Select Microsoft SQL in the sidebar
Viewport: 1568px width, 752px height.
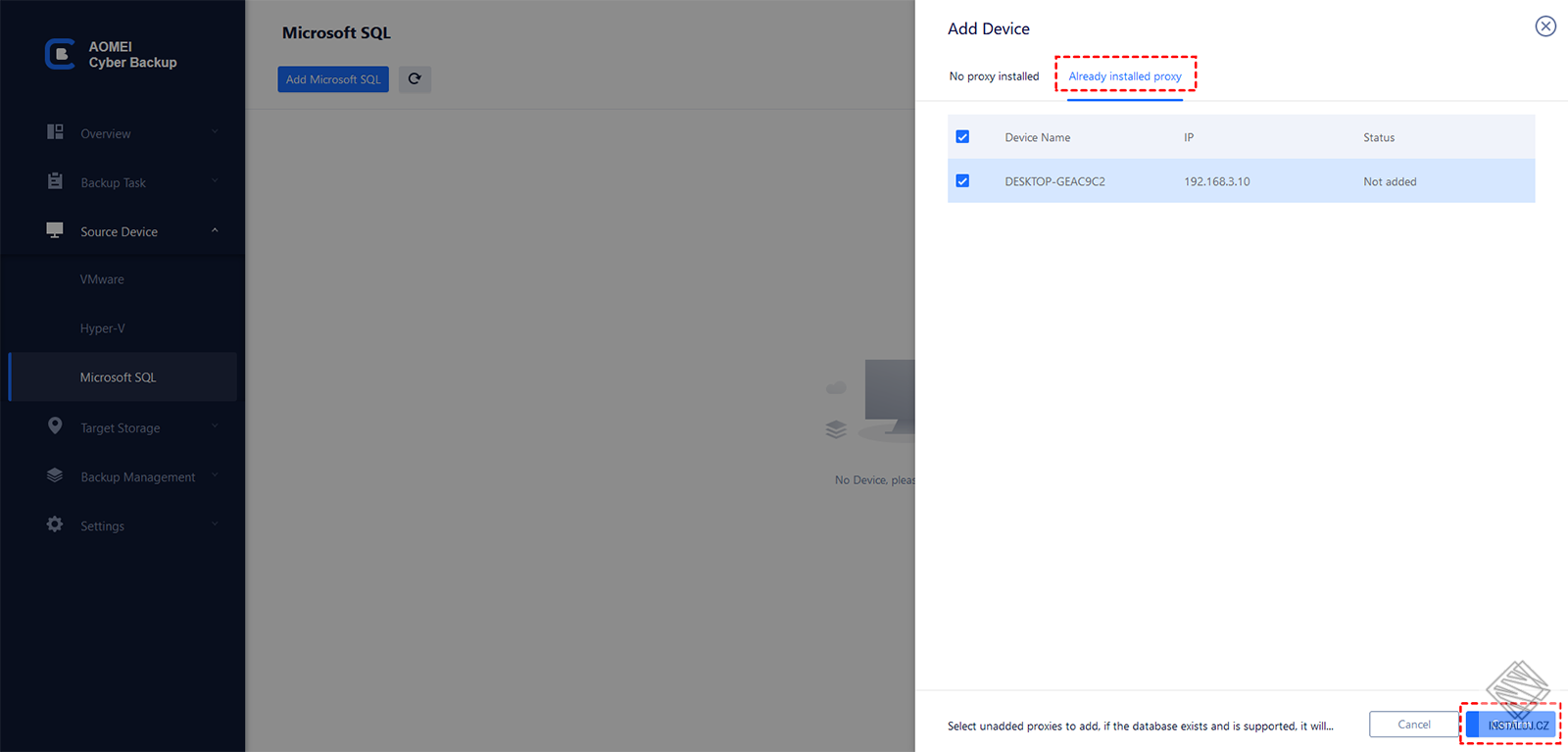coord(122,377)
